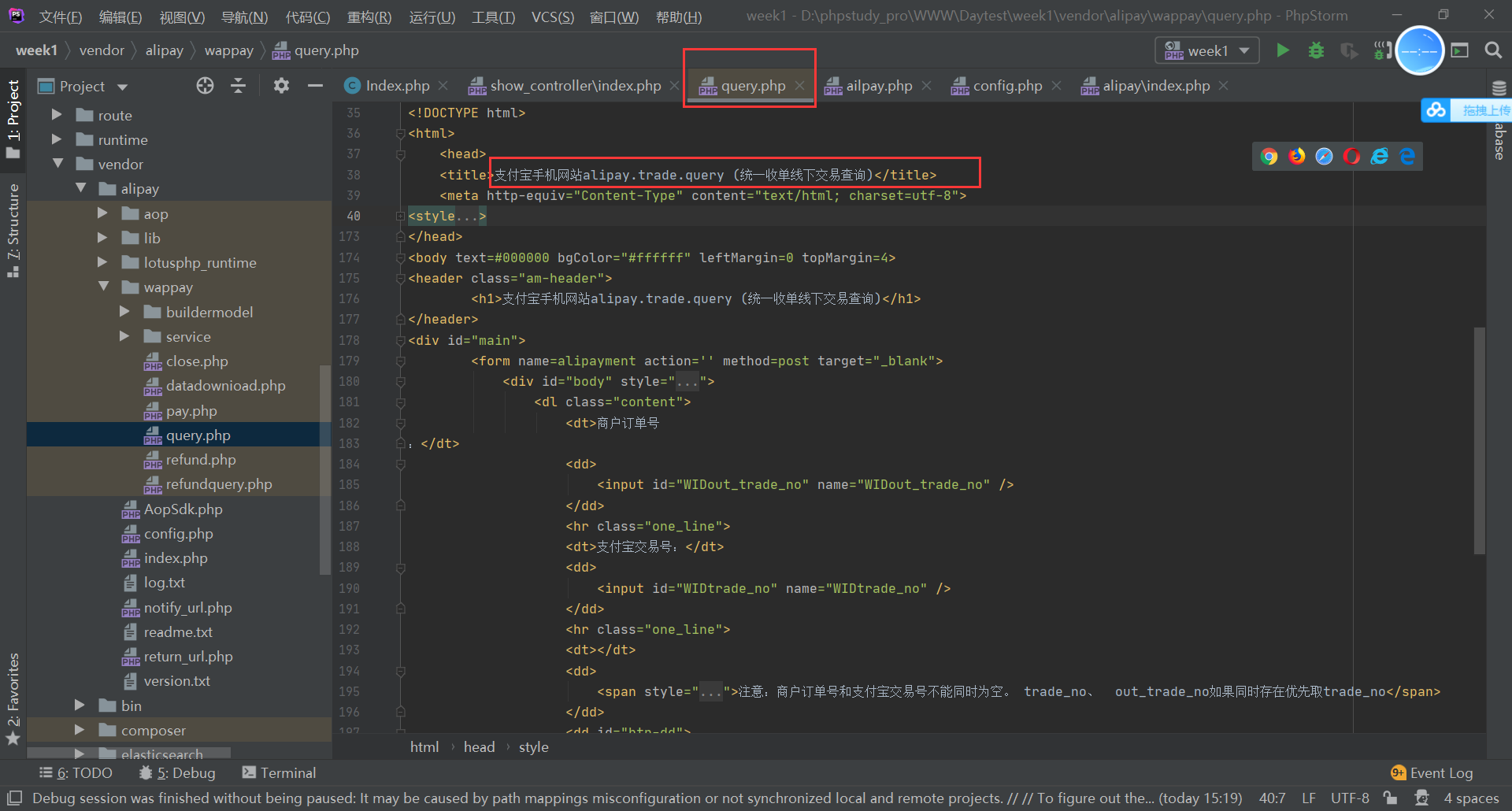This screenshot has width=1512, height=811.
Task: Open in Edge browser
Action: [x=1407, y=156]
